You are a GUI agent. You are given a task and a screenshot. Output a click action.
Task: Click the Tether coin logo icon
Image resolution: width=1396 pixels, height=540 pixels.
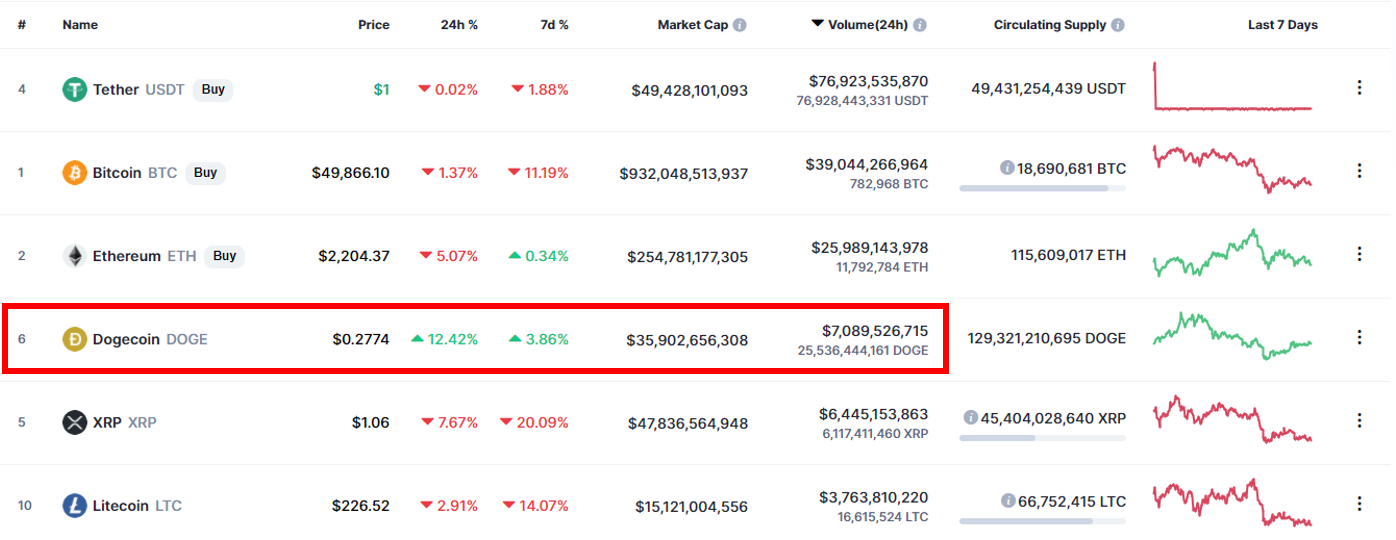75,90
